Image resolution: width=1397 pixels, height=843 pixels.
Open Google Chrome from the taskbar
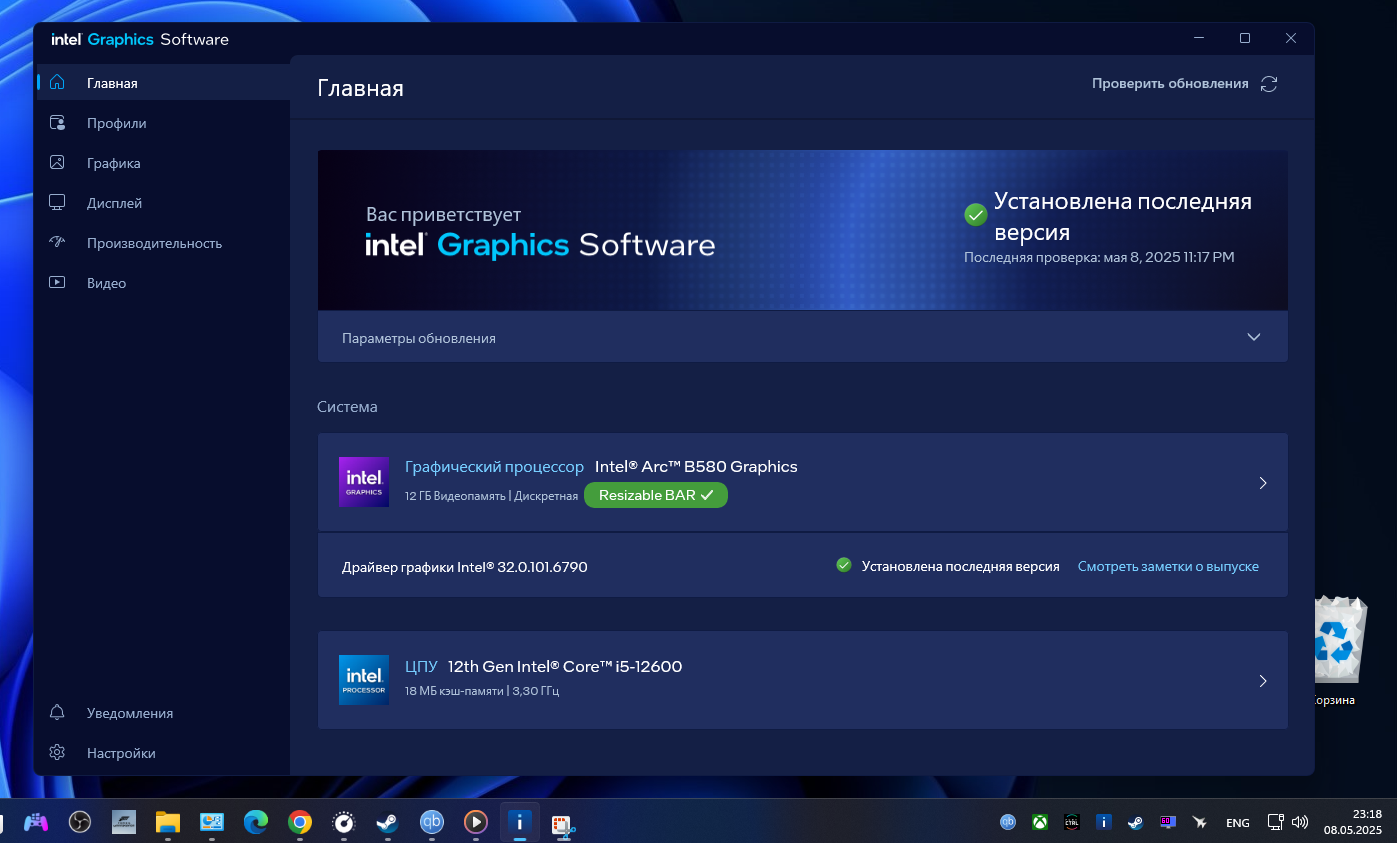300,822
